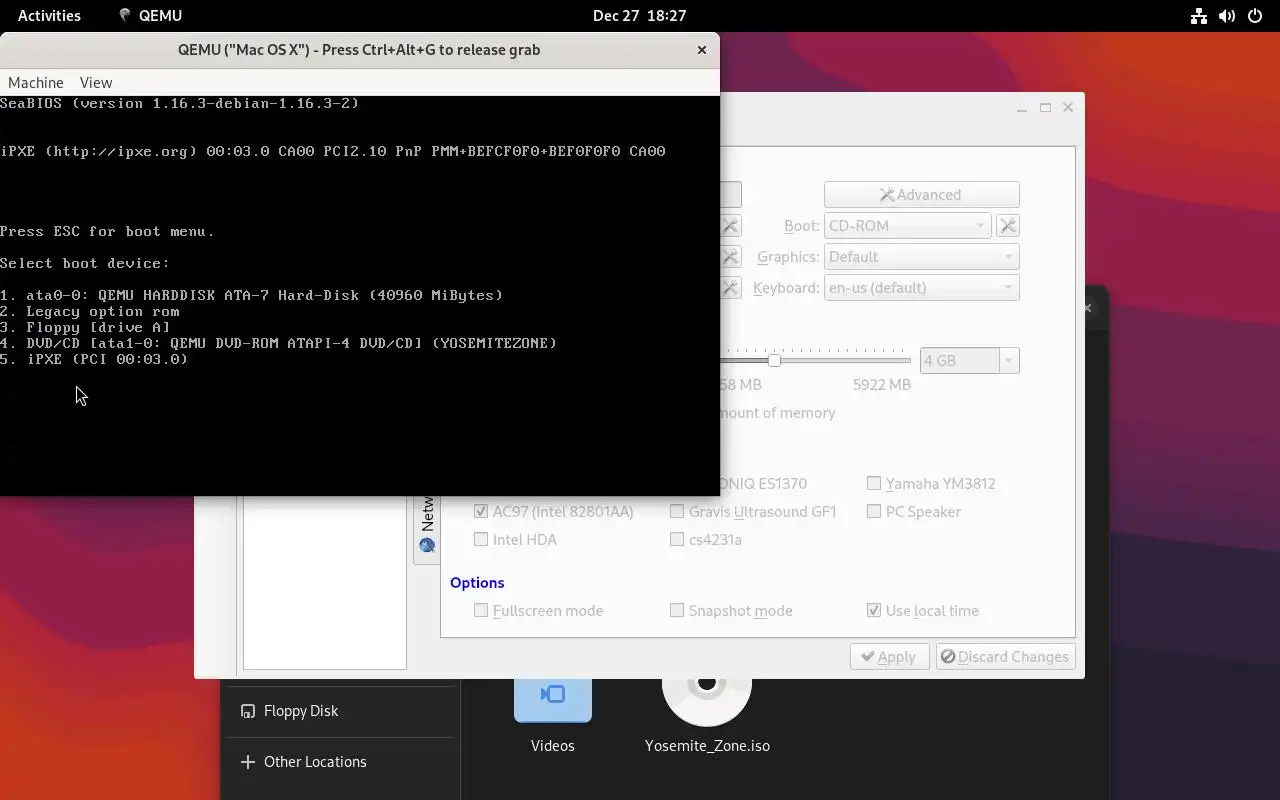This screenshot has height=800, width=1280.
Task: Click boot entry 4 DVD/CD YOSEMITEZONE
Action: [x=279, y=343]
